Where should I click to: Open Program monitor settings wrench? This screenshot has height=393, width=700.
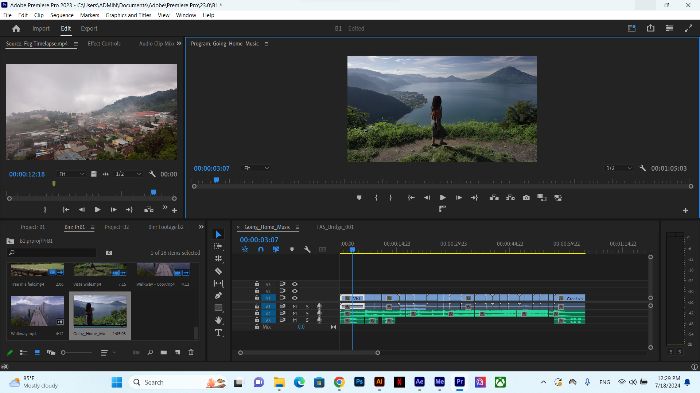pos(642,168)
